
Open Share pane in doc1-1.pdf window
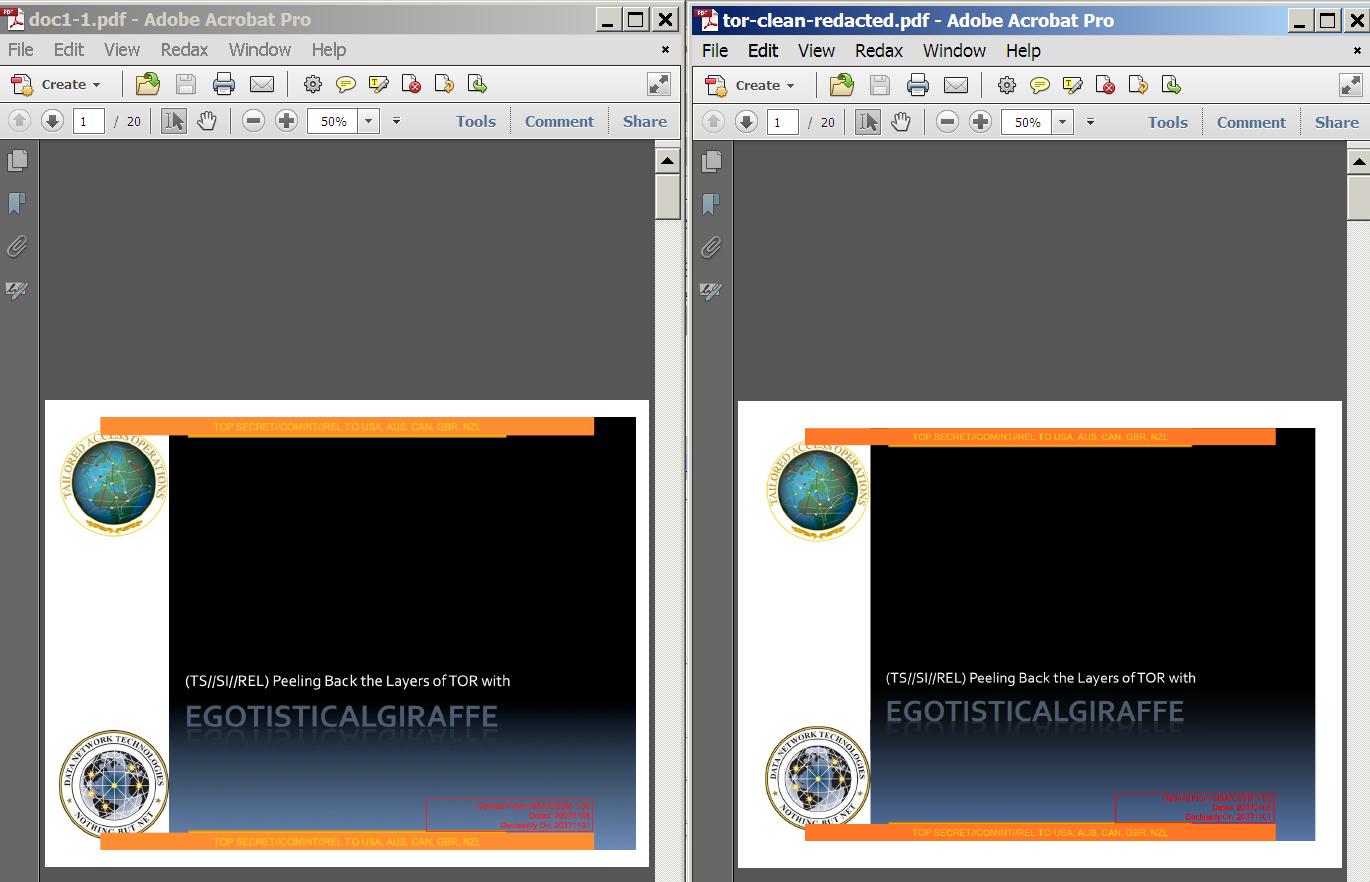645,121
